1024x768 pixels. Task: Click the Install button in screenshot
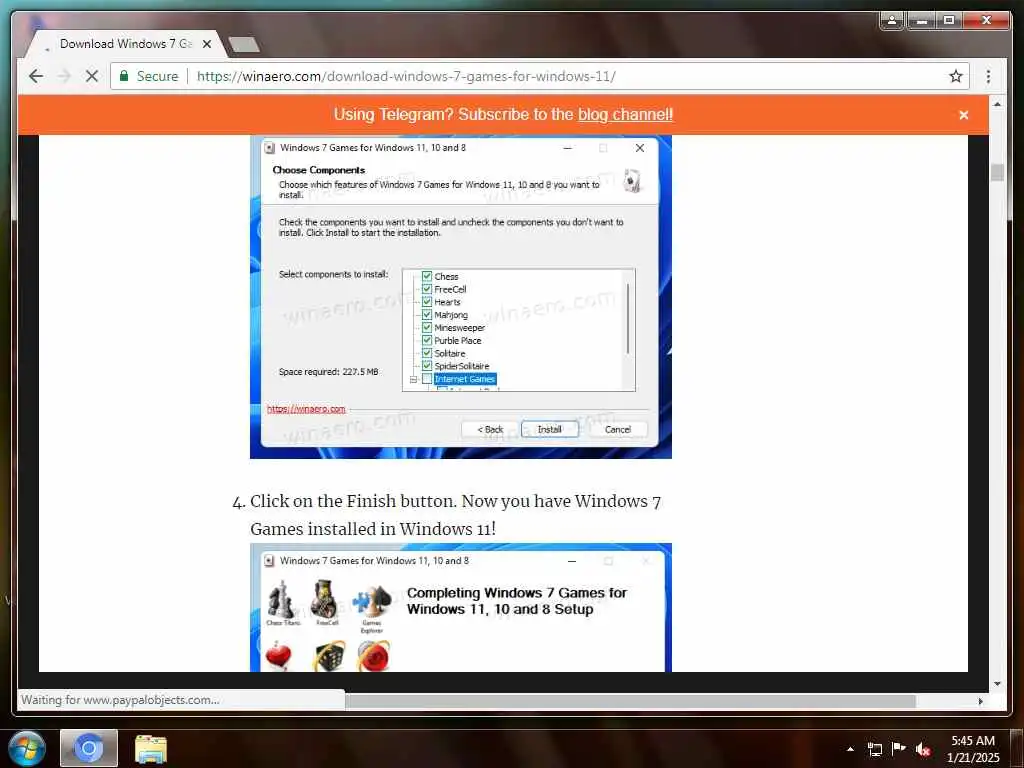(x=550, y=429)
